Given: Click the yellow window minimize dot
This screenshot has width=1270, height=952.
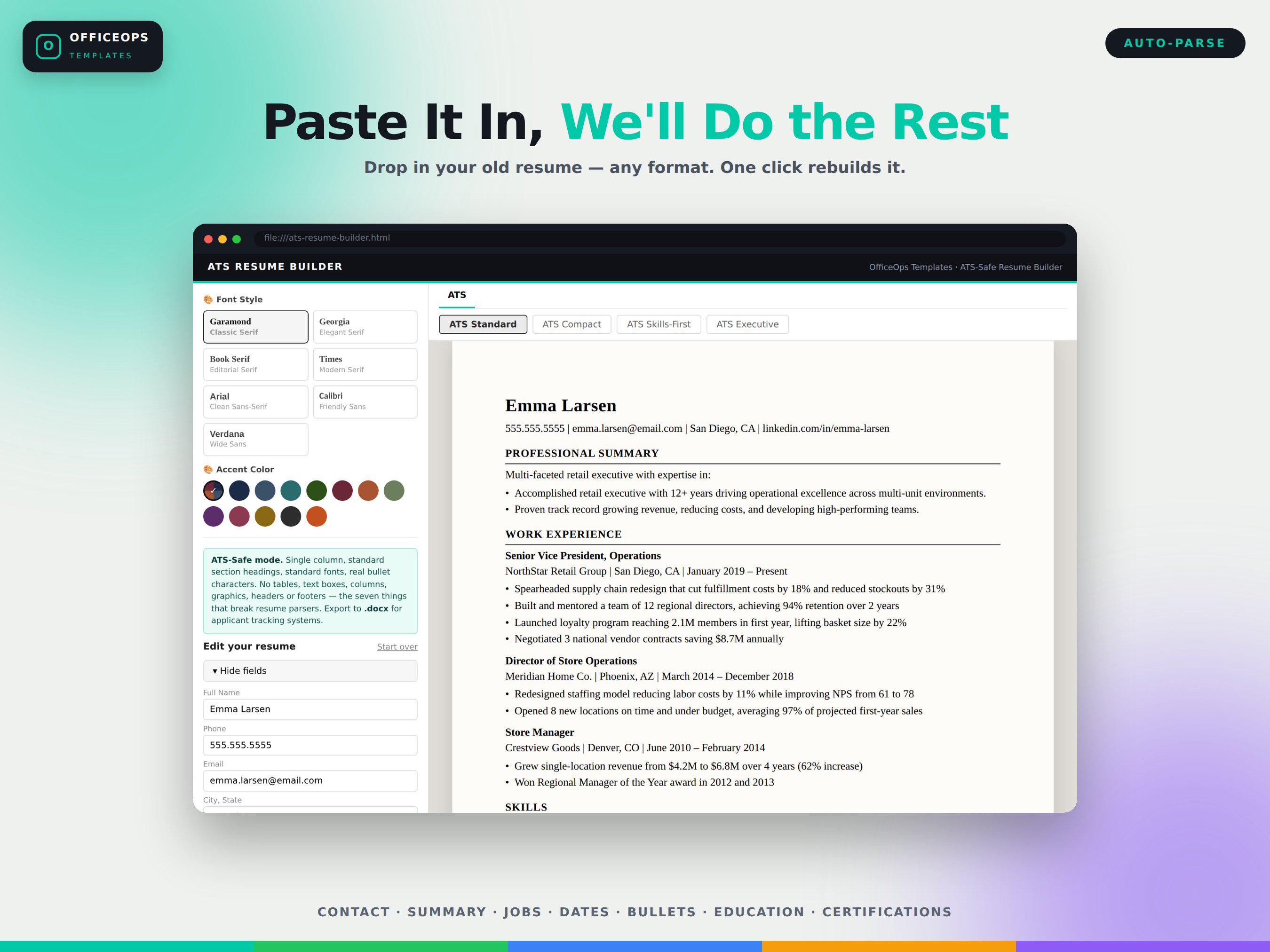Looking at the screenshot, I should [x=222, y=239].
